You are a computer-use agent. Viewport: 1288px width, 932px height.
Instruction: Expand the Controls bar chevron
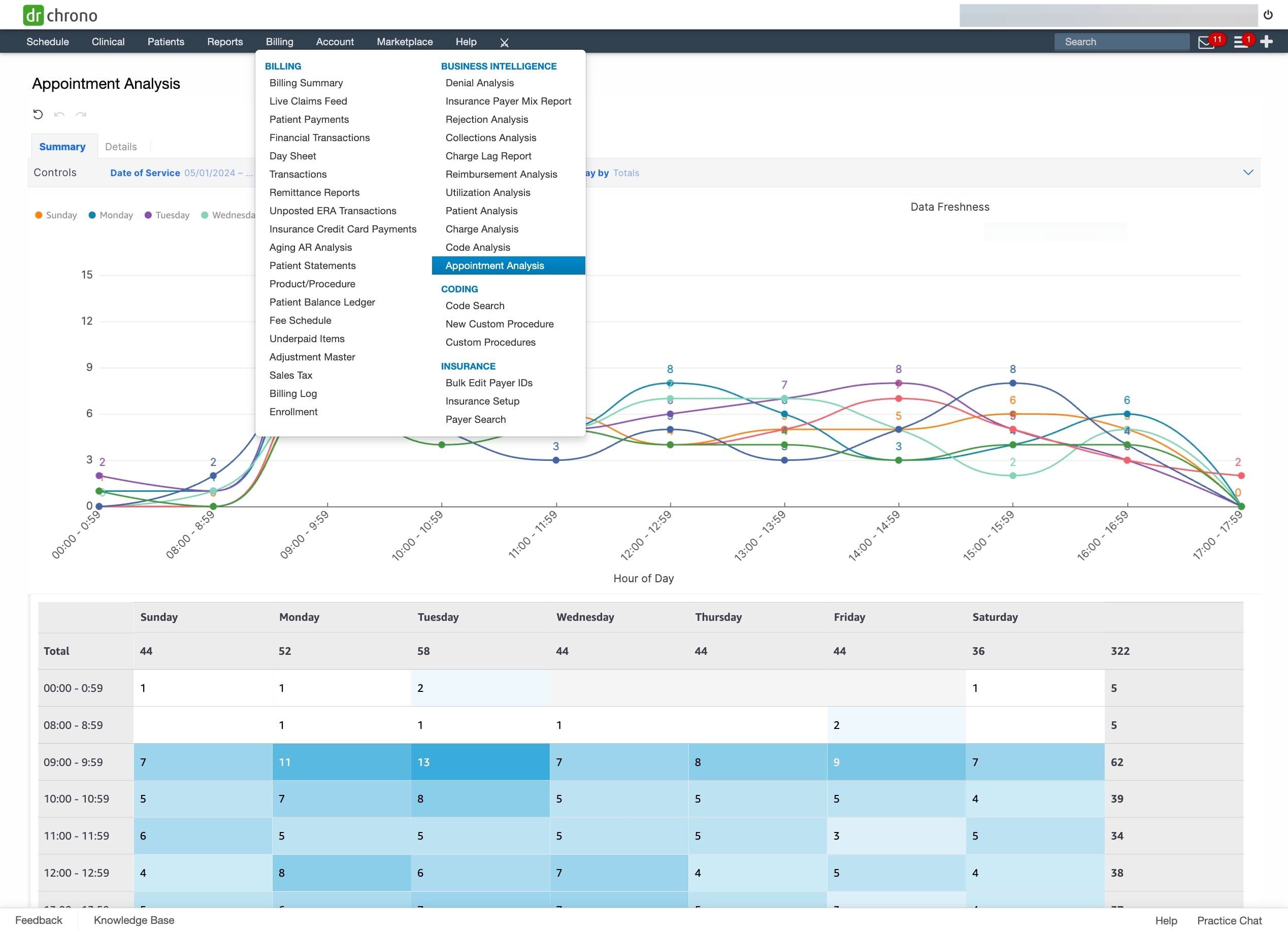1248,172
